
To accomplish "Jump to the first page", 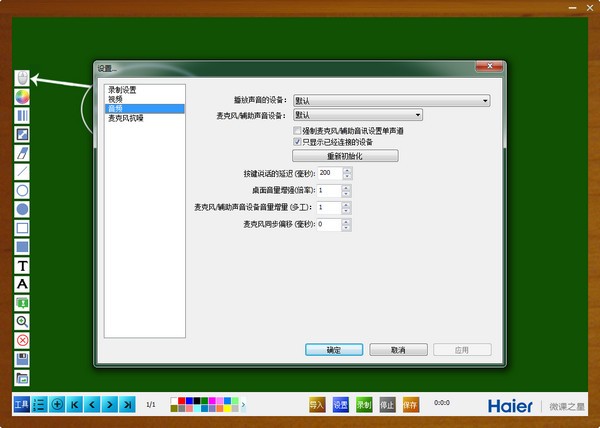I will point(75,404).
